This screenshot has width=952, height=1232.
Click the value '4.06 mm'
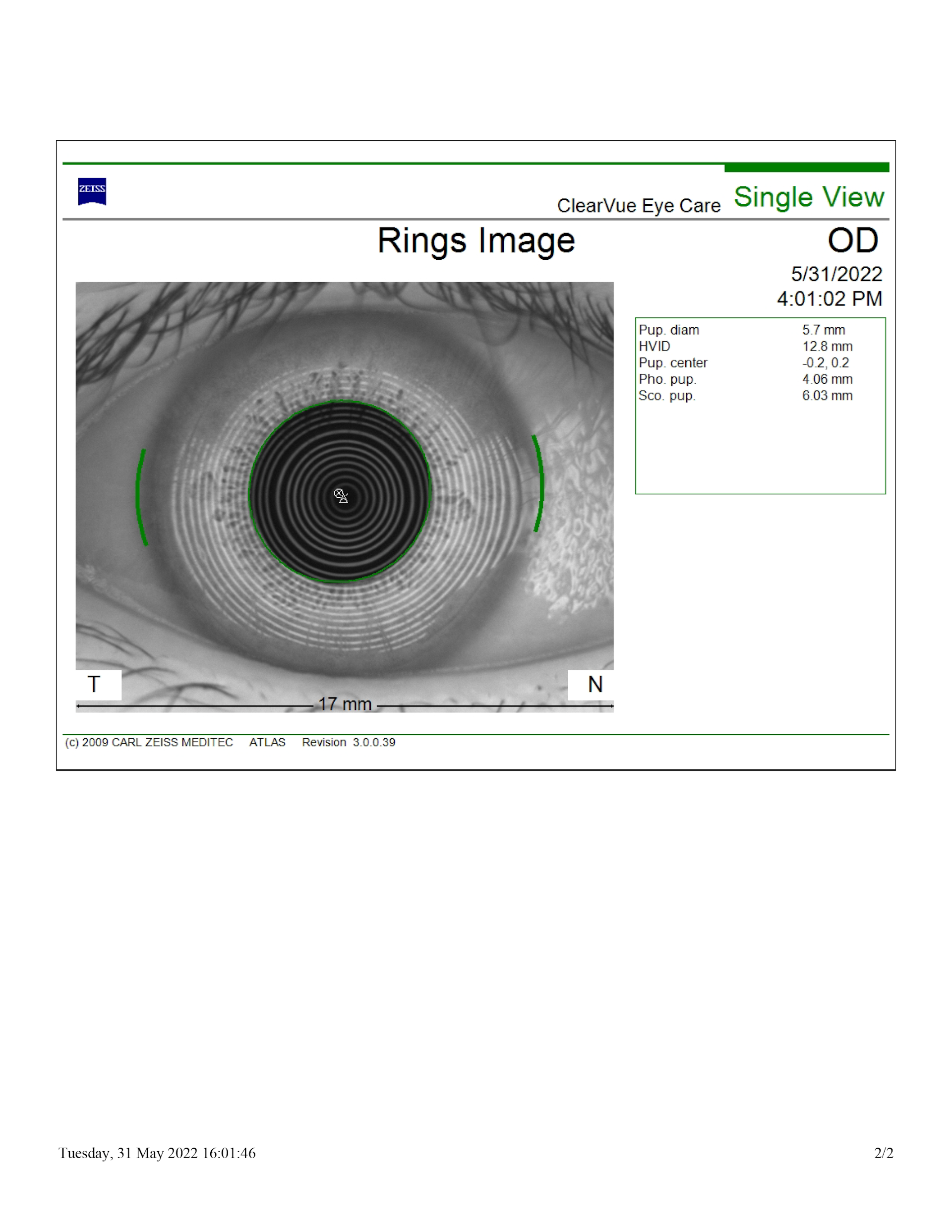[x=827, y=379]
